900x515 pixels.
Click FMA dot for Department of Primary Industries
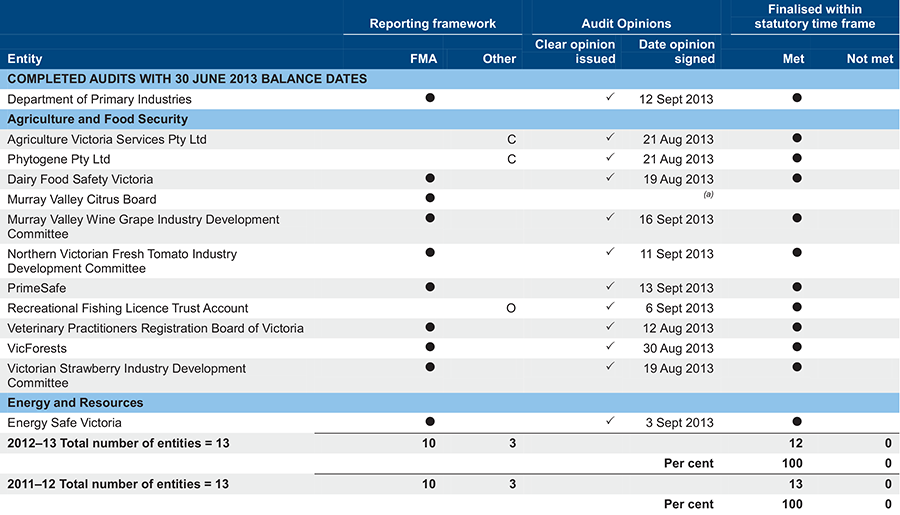[430, 98]
